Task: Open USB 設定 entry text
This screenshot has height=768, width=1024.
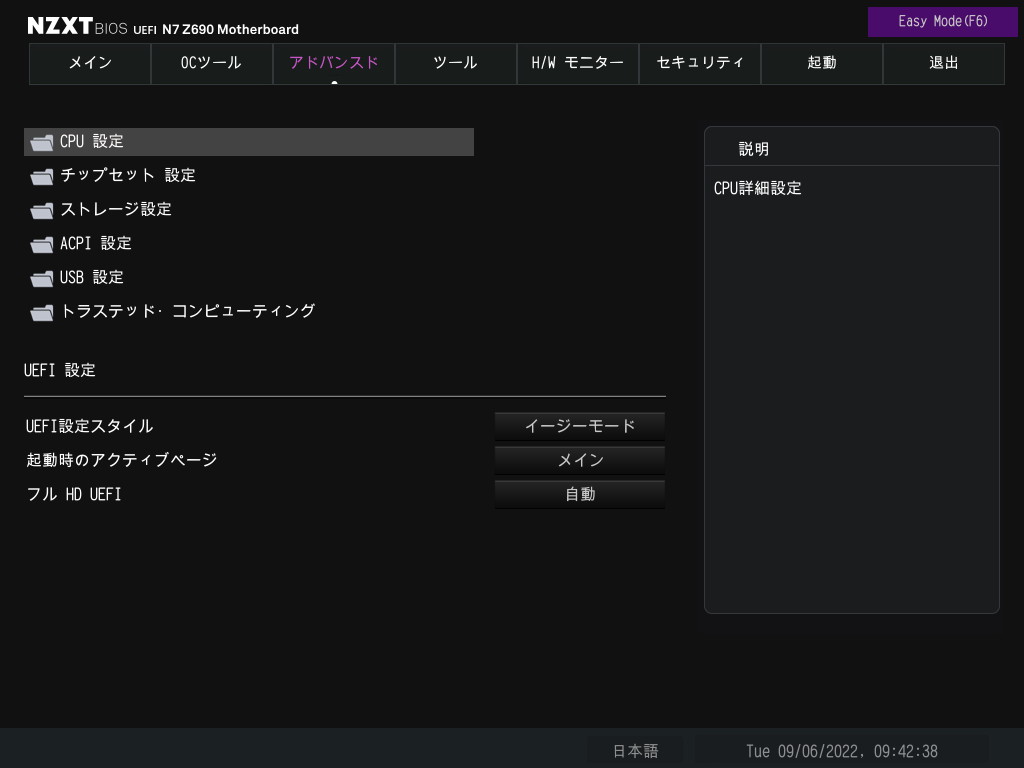Action: tap(91, 278)
